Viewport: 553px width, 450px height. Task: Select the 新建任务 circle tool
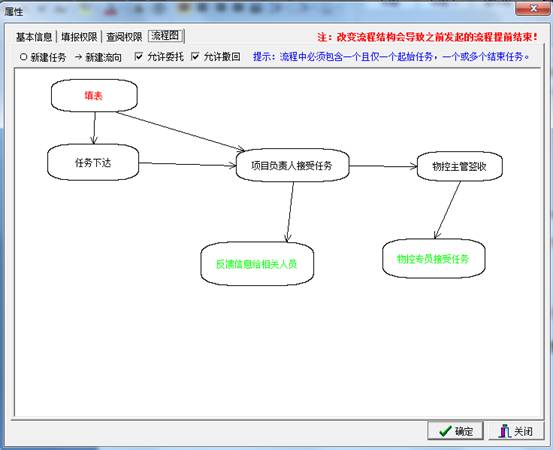coord(43,57)
